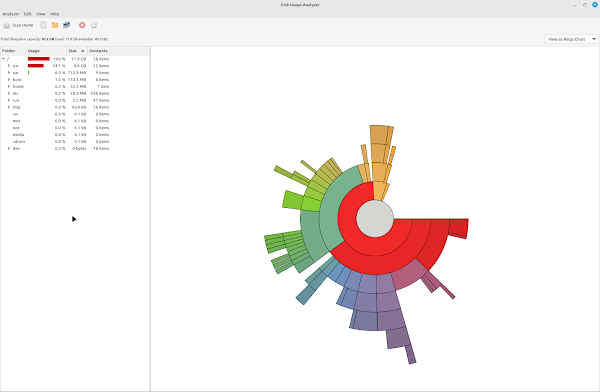600x392 pixels.
Task: Click the red usage bar for usr
Action: click(36, 66)
